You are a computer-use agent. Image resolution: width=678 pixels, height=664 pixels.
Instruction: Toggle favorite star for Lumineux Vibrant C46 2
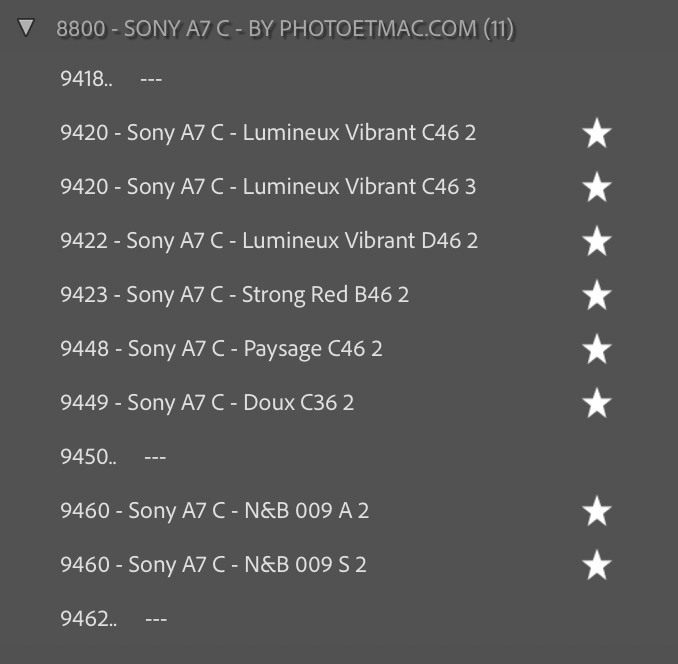tap(597, 133)
